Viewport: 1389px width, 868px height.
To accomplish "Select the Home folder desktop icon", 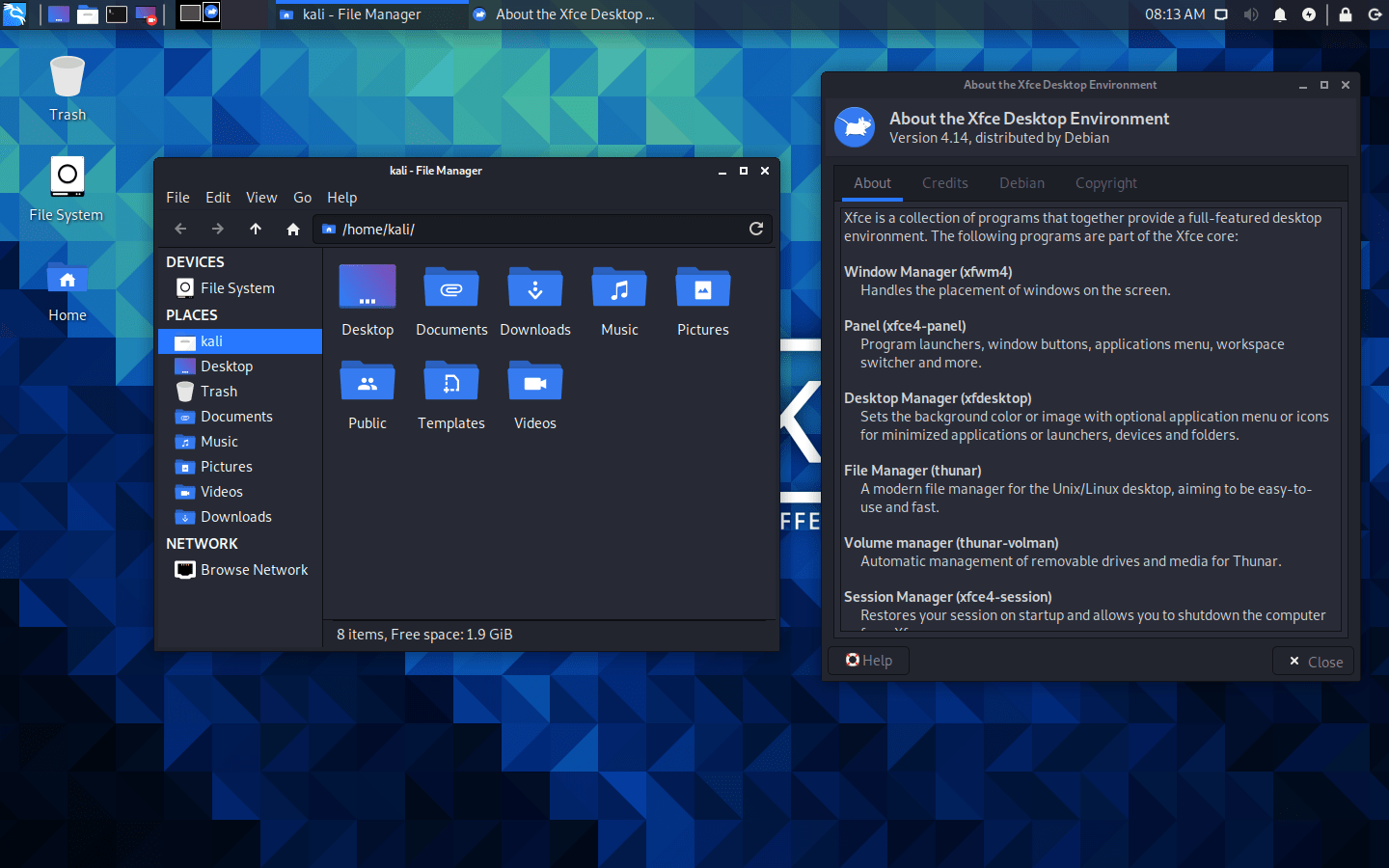I will tap(68, 291).
